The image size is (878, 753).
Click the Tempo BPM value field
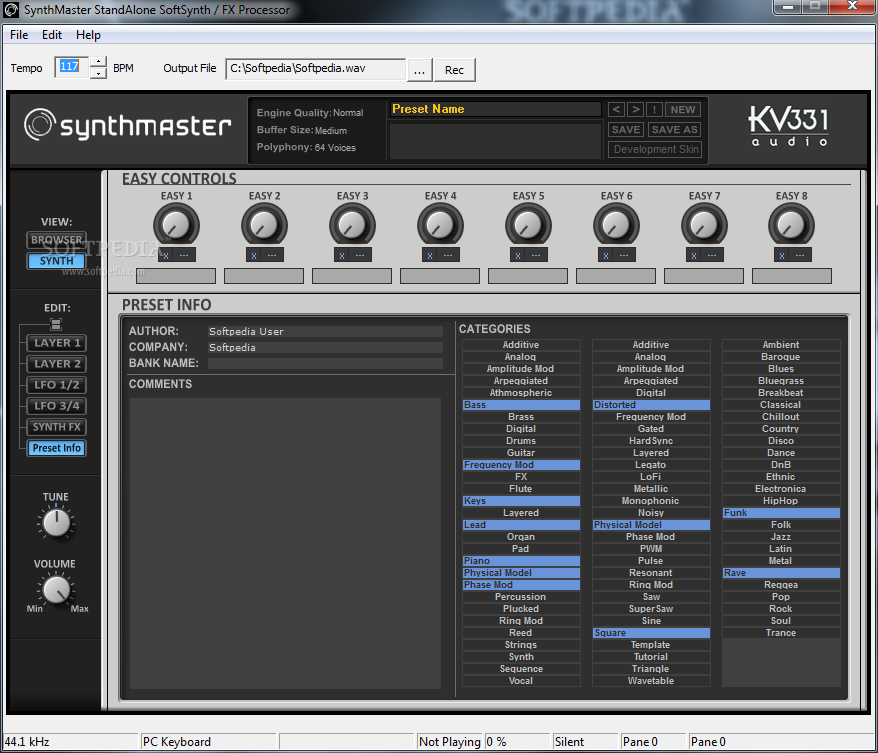pyautogui.click(x=72, y=67)
